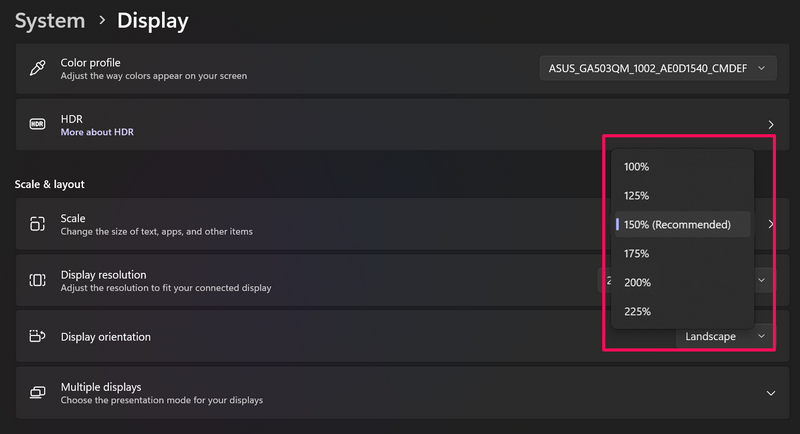Click the Color profile eyedropper icon
The image size is (800, 434).
click(x=38, y=69)
